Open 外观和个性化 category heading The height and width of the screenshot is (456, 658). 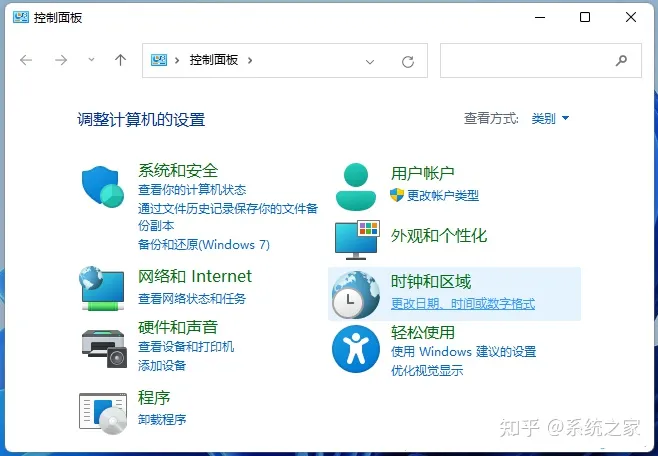tap(439, 235)
